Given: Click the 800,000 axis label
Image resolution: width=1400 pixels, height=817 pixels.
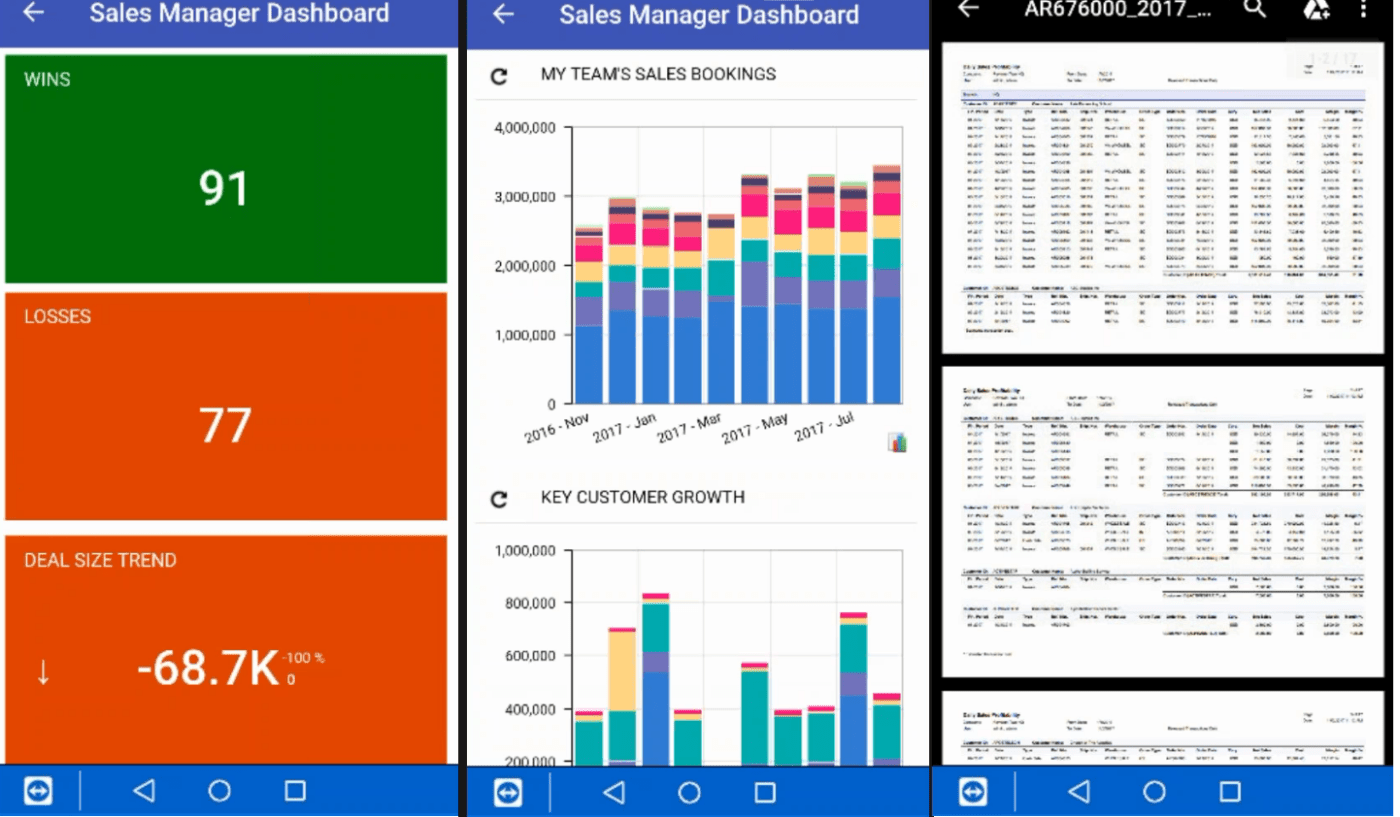Looking at the screenshot, I should click(x=529, y=604).
